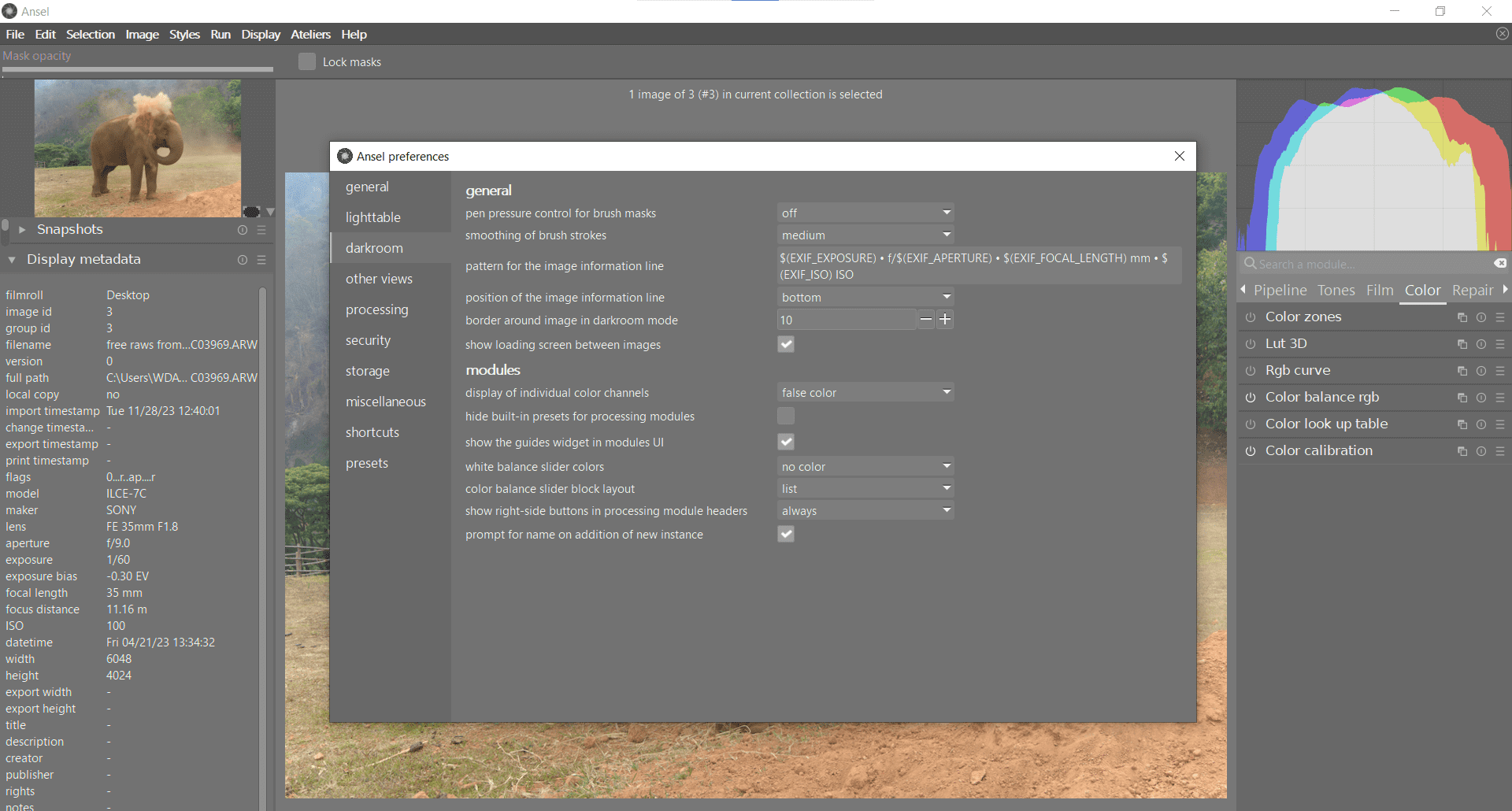Show previous module group tabs with left arrow

[1243, 290]
